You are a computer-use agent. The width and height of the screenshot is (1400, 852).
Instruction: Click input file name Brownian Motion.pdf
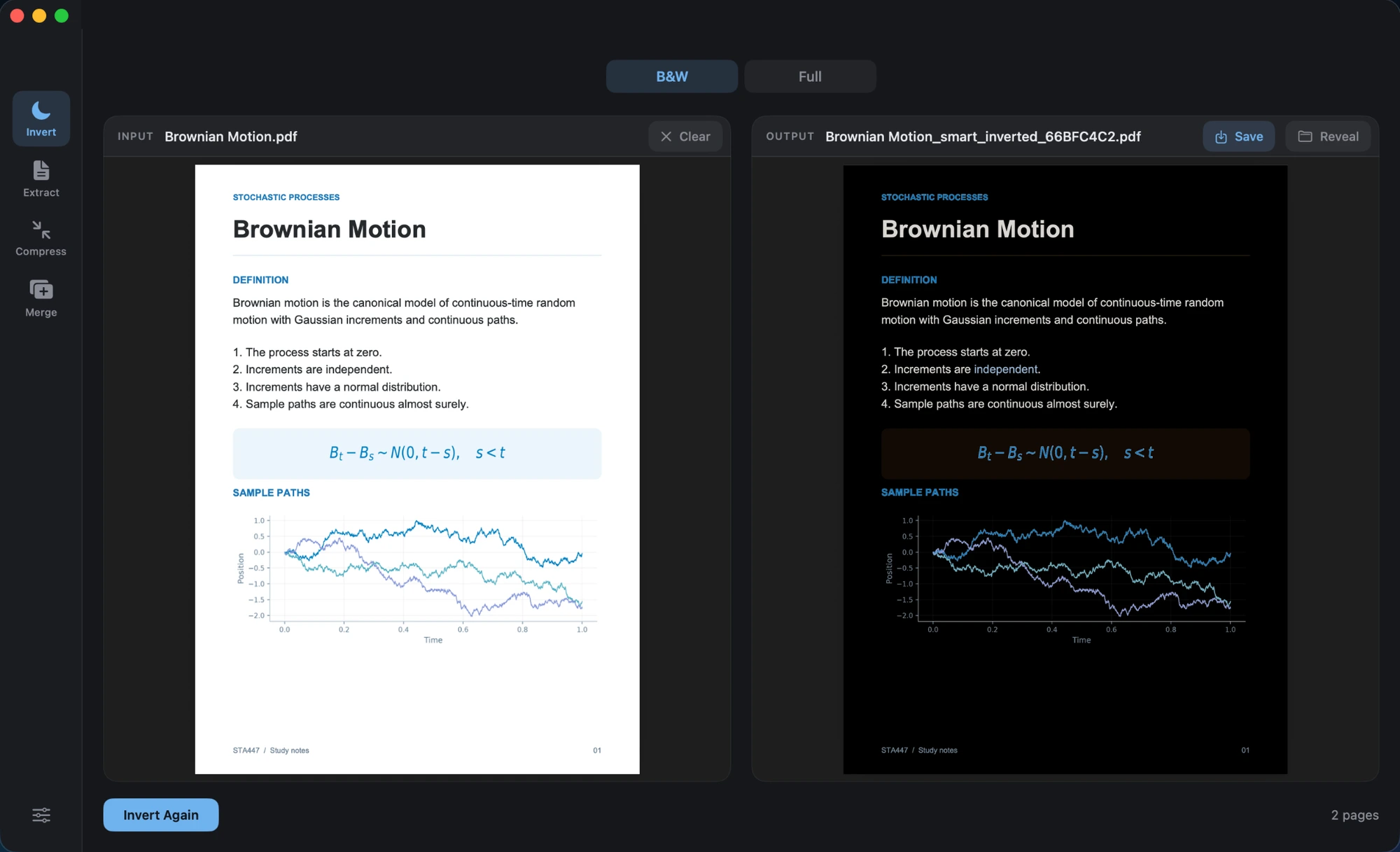[231, 137]
